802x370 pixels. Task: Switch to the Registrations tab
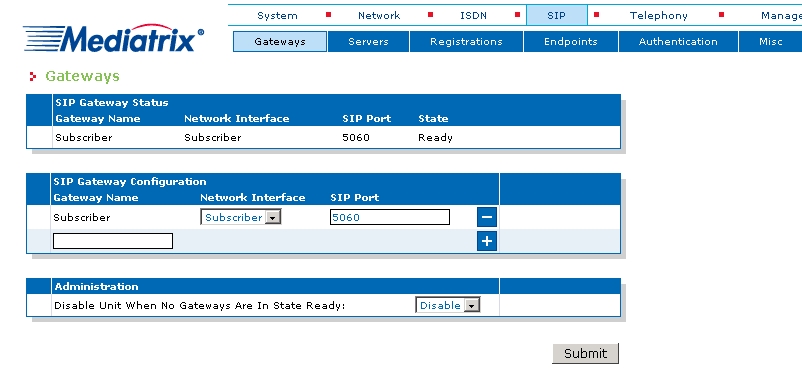[466, 41]
